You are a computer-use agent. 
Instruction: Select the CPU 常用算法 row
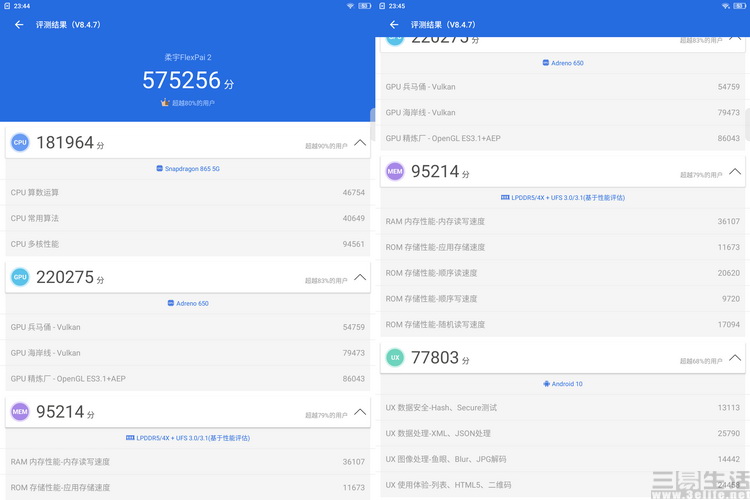point(188,218)
